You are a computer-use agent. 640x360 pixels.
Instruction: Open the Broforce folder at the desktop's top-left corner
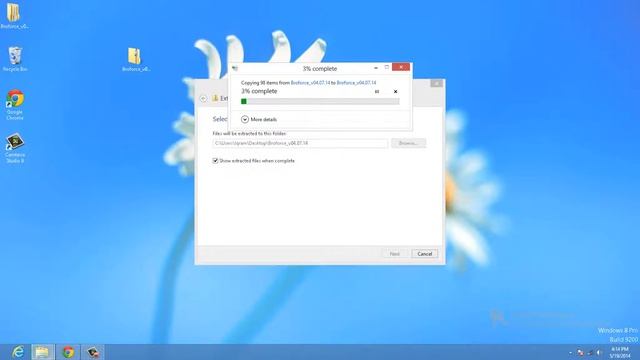[13, 15]
